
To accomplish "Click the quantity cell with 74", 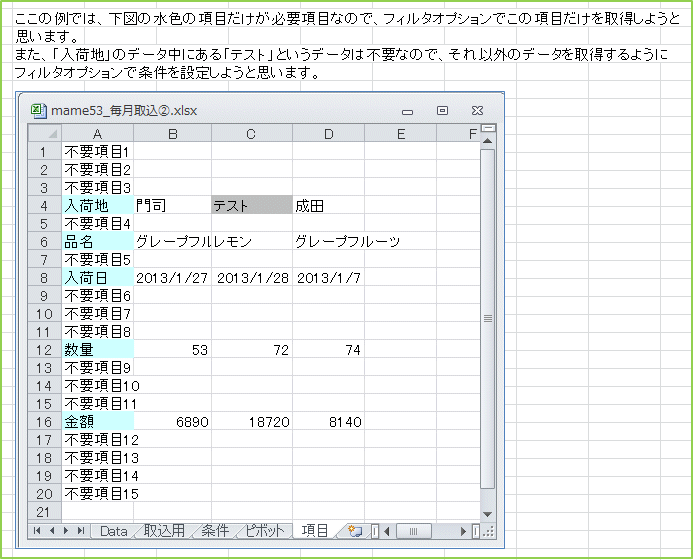I will click(x=328, y=350).
